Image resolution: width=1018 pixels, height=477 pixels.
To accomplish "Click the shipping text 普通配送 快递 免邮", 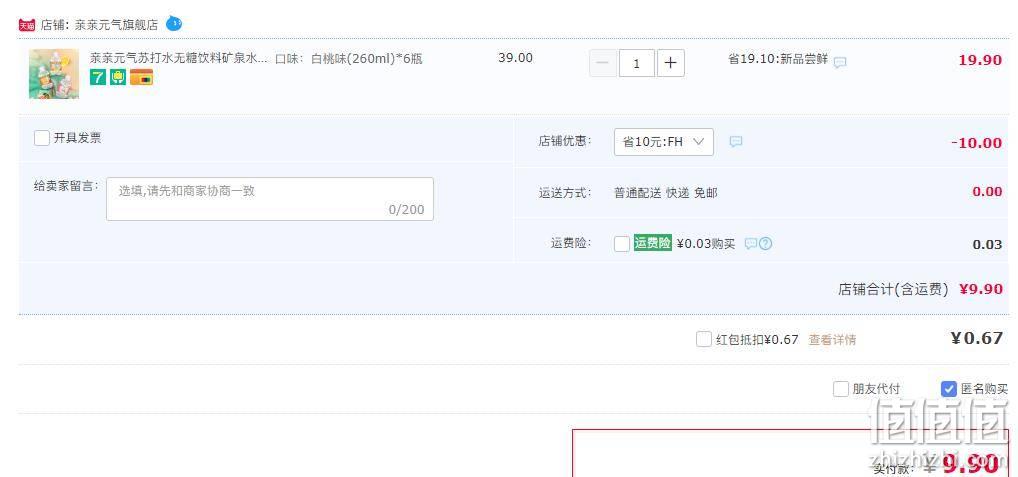I will 665,193.
